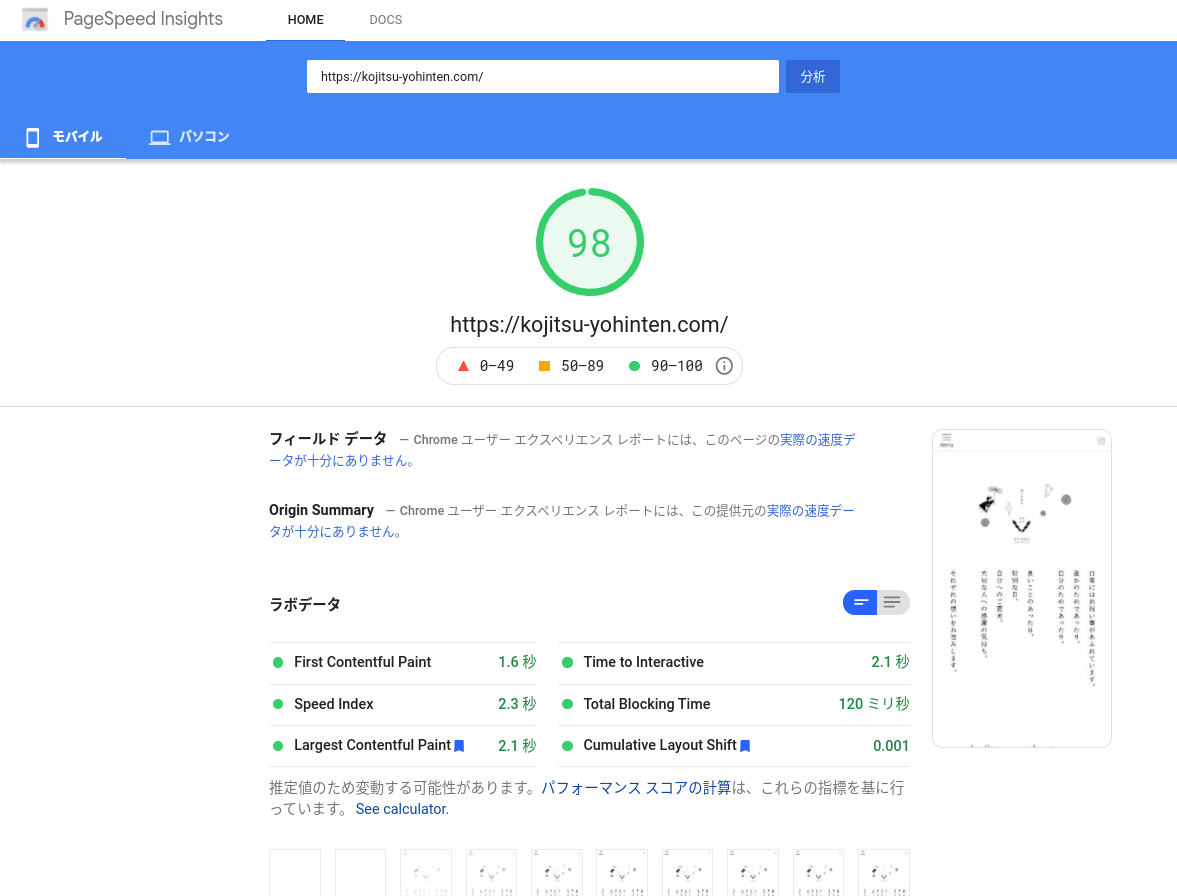Click the orange square 50–89 legend icon
The height and width of the screenshot is (896, 1177).
(x=544, y=366)
